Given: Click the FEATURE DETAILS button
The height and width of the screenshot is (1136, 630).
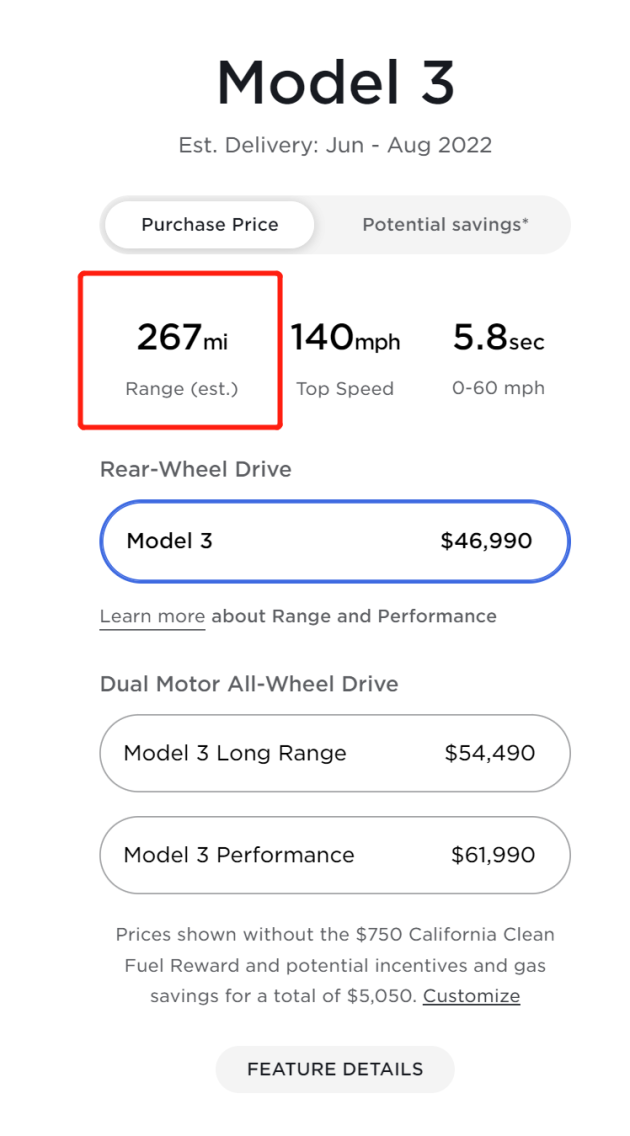Looking at the screenshot, I should point(335,1069).
